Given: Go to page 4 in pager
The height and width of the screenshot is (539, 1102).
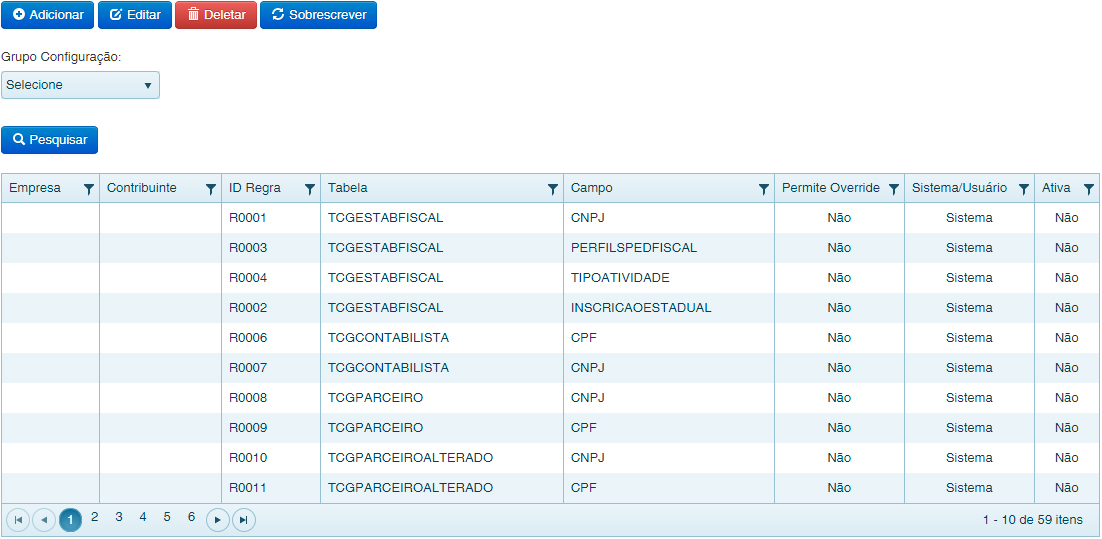Looking at the screenshot, I should tap(143, 517).
